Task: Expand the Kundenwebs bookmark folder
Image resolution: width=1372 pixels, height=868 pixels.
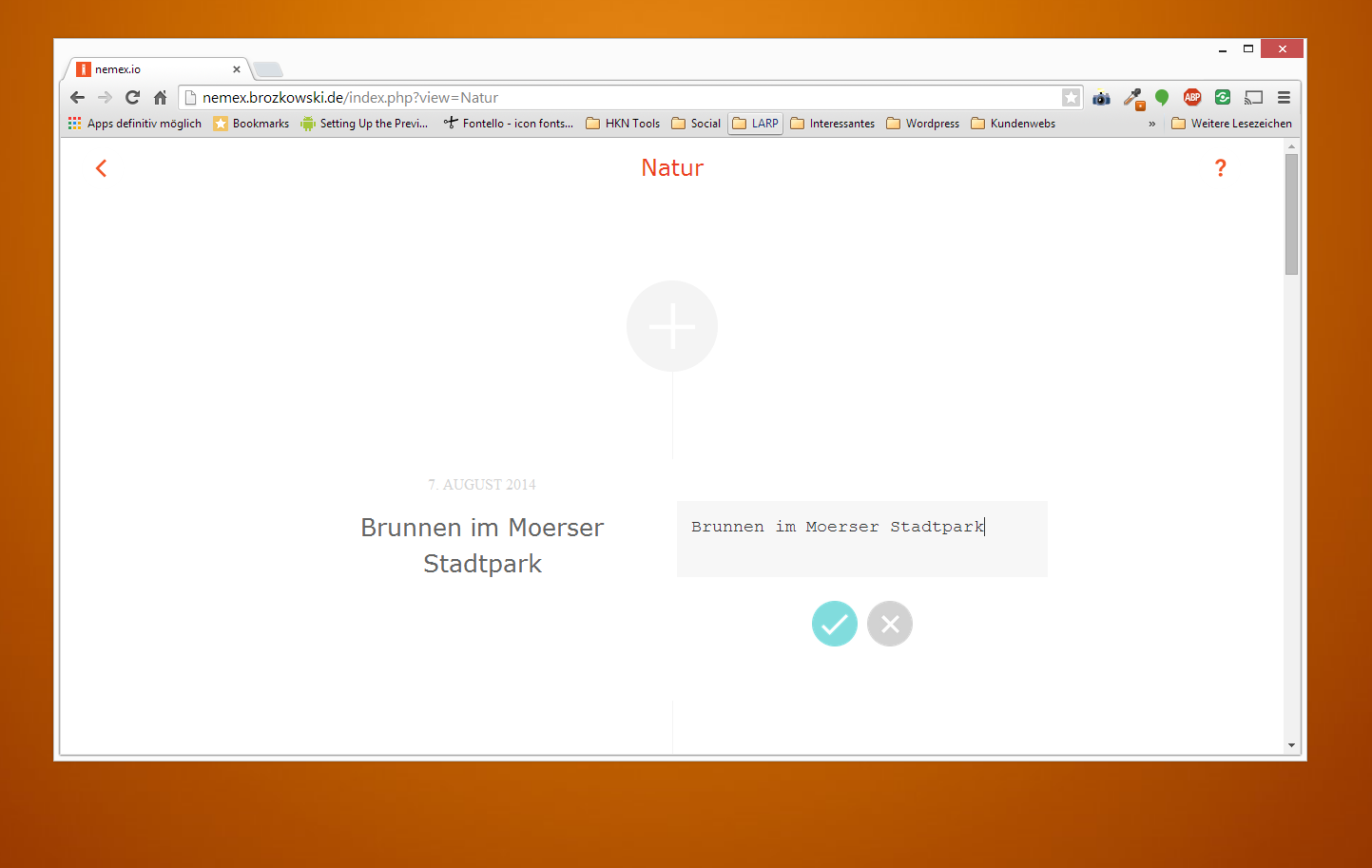Action: click(x=1014, y=124)
